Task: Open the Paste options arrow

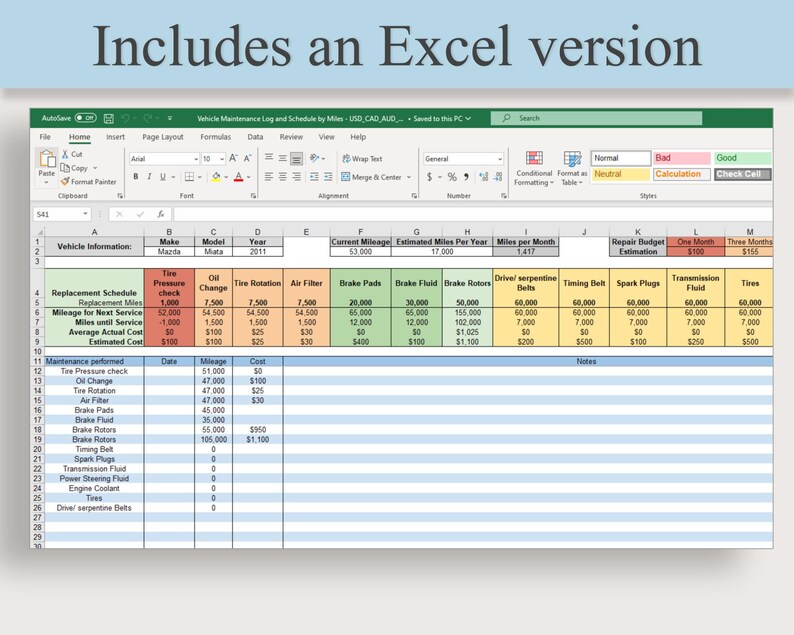Action: click(x=47, y=182)
